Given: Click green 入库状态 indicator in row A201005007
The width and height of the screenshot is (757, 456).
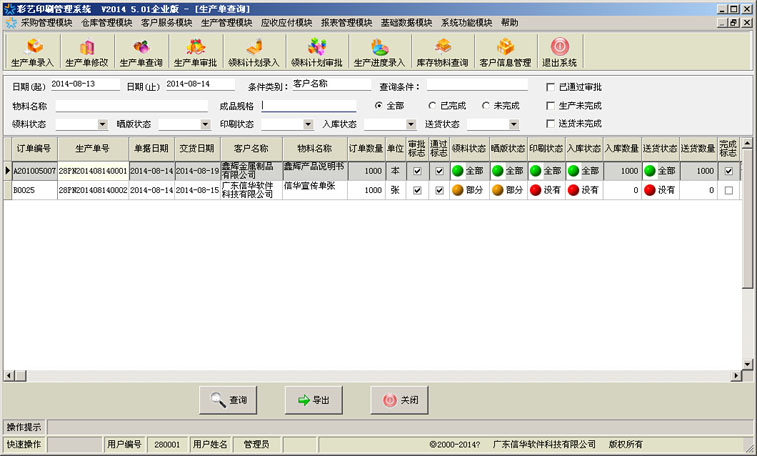Looking at the screenshot, I should pyautogui.click(x=574, y=171).
